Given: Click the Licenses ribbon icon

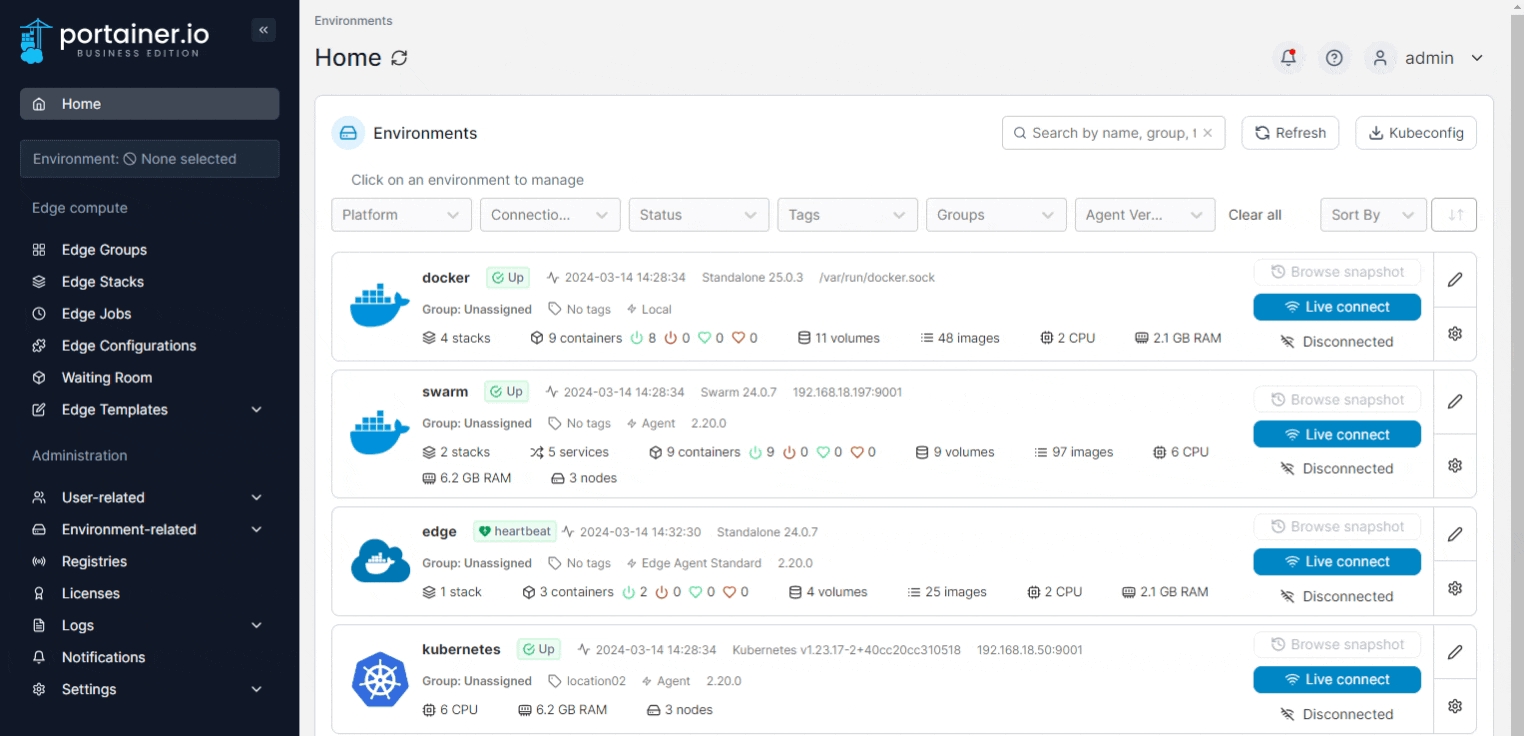Looking at the screenshot, I should click(x=39, y=594).
